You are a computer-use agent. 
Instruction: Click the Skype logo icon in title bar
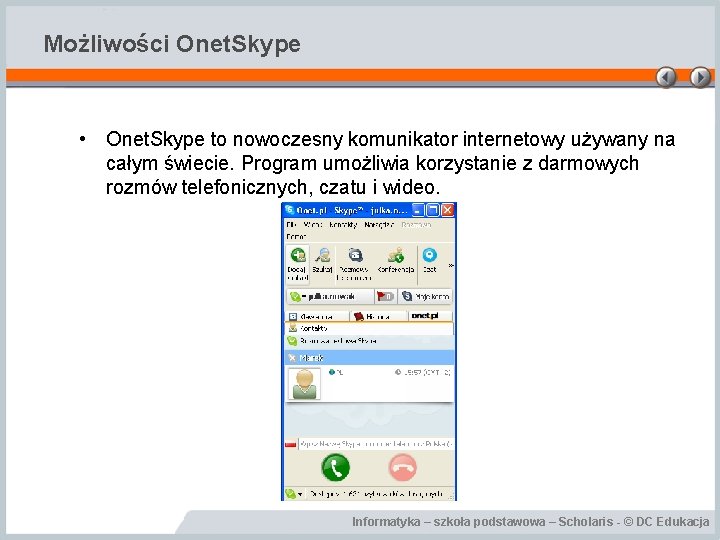click(x=290, y=210)
